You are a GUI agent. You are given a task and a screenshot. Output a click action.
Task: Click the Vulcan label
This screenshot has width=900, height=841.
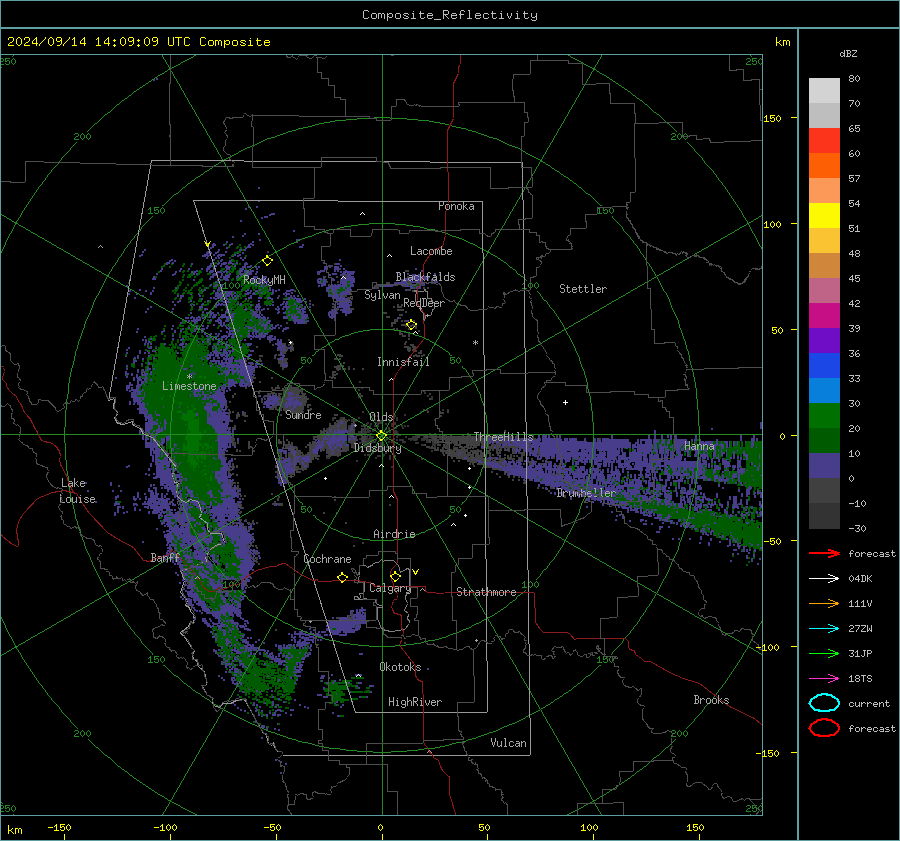tap(508, 743)
